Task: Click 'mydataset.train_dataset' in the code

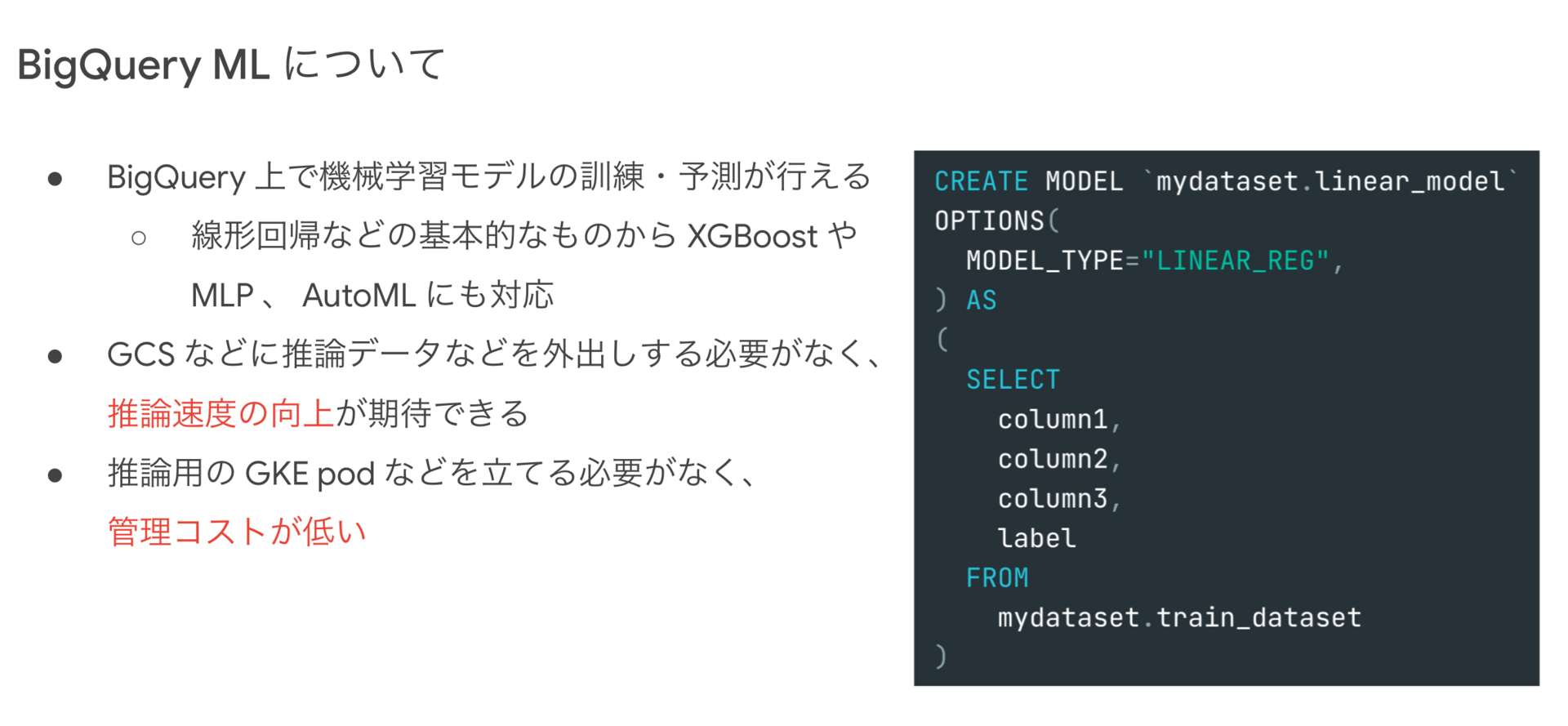Action: pos(1179,618)
